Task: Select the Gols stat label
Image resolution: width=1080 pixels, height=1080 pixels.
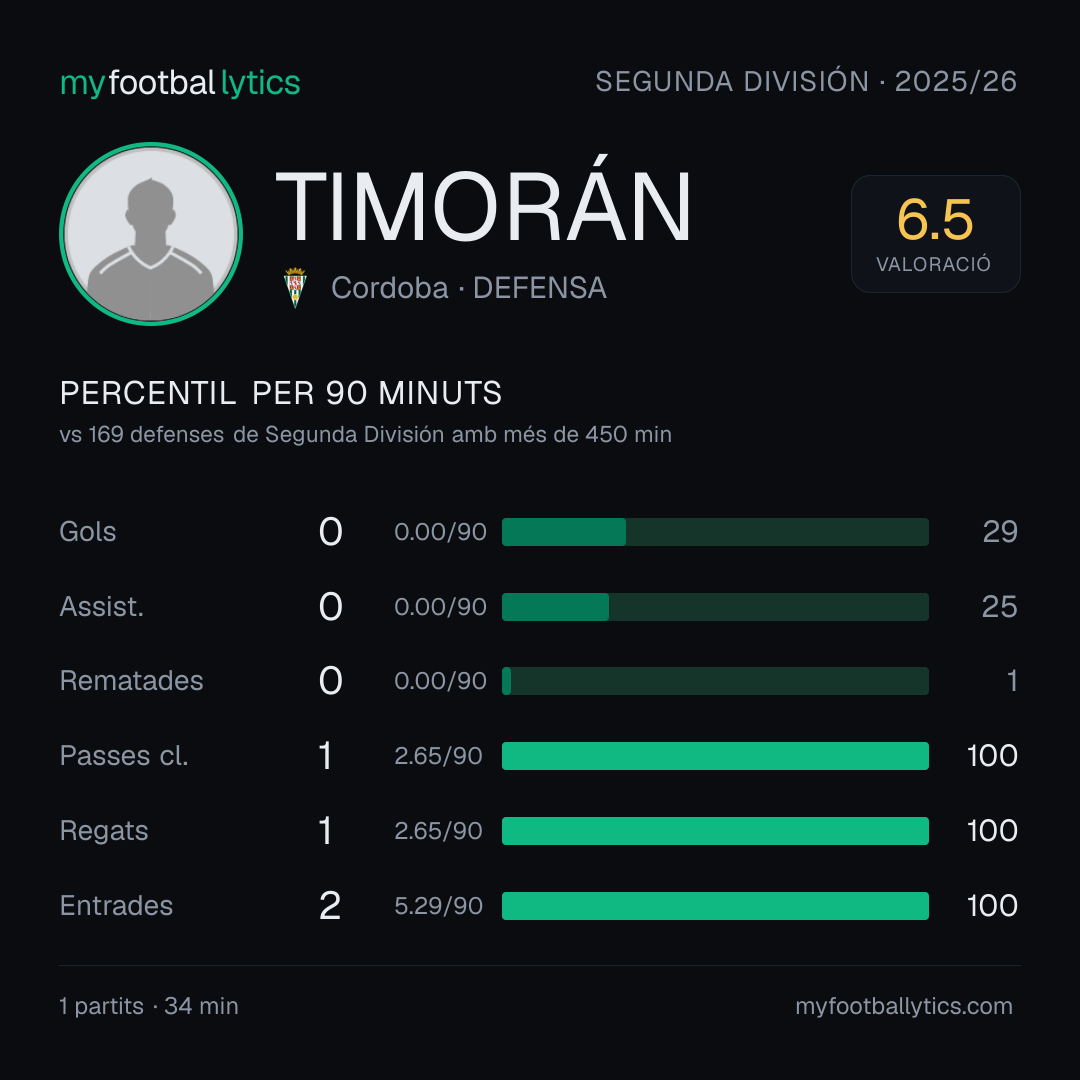Action: 88,532
